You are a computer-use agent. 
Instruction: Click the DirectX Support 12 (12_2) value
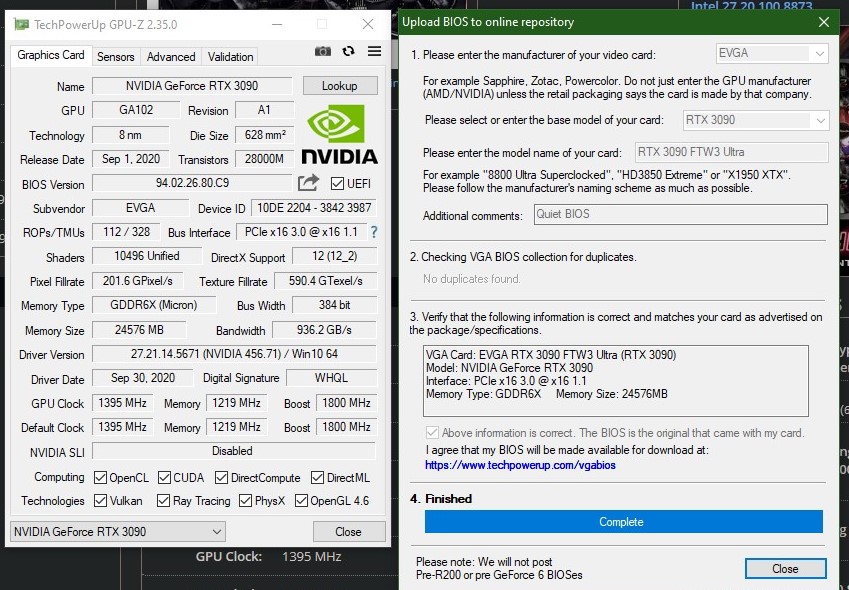point(334,256)
